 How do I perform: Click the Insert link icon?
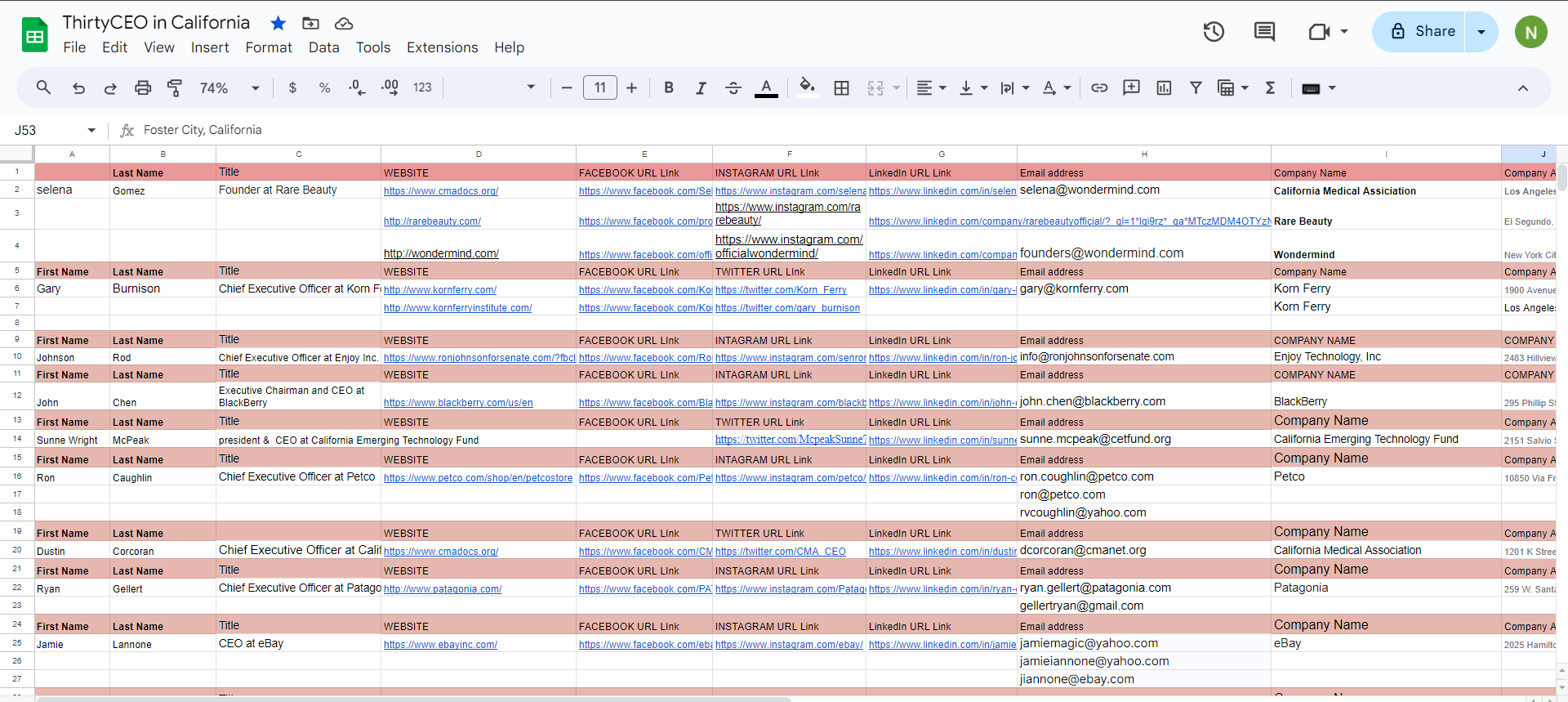1099,88
